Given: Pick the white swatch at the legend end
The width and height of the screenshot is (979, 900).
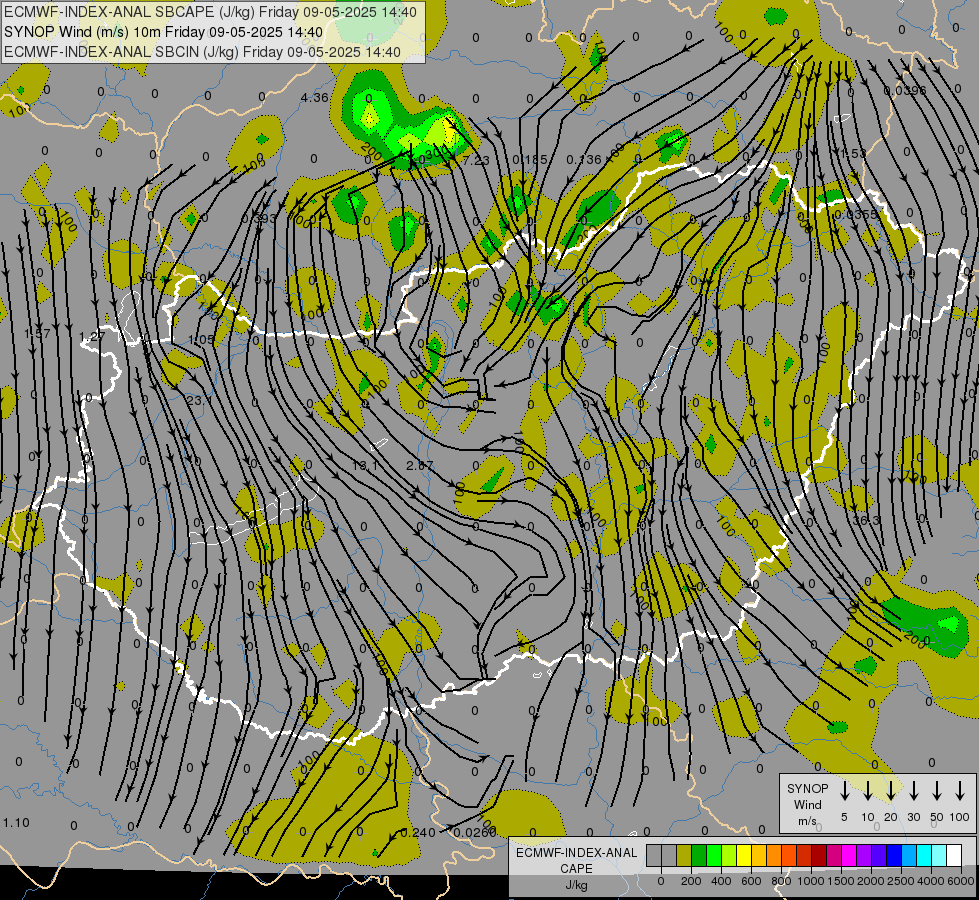Looking at the screenshot, I should tap(955, 855).
